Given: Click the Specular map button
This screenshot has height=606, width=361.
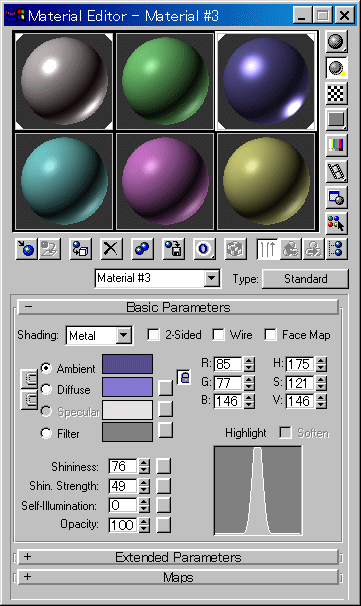Looking at the screenshot, I should (165, 409).
